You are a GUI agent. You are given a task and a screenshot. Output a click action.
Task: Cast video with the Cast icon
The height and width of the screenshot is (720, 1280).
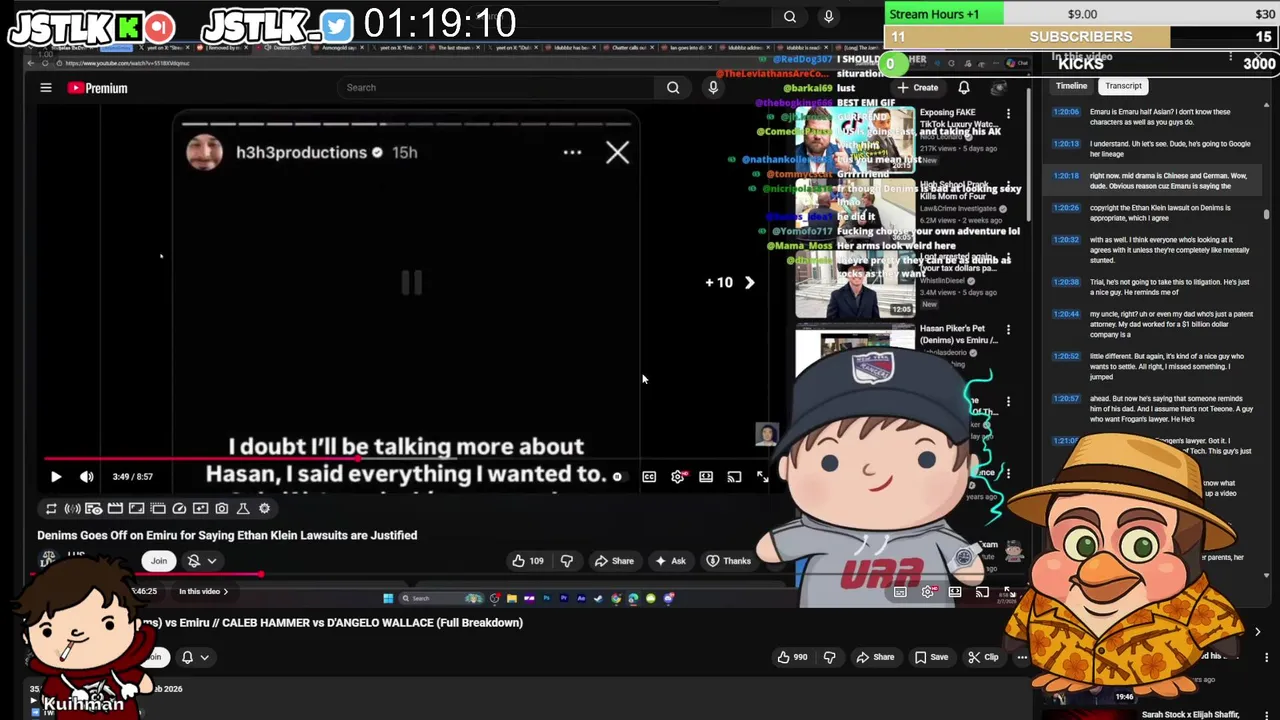(734, 477)
